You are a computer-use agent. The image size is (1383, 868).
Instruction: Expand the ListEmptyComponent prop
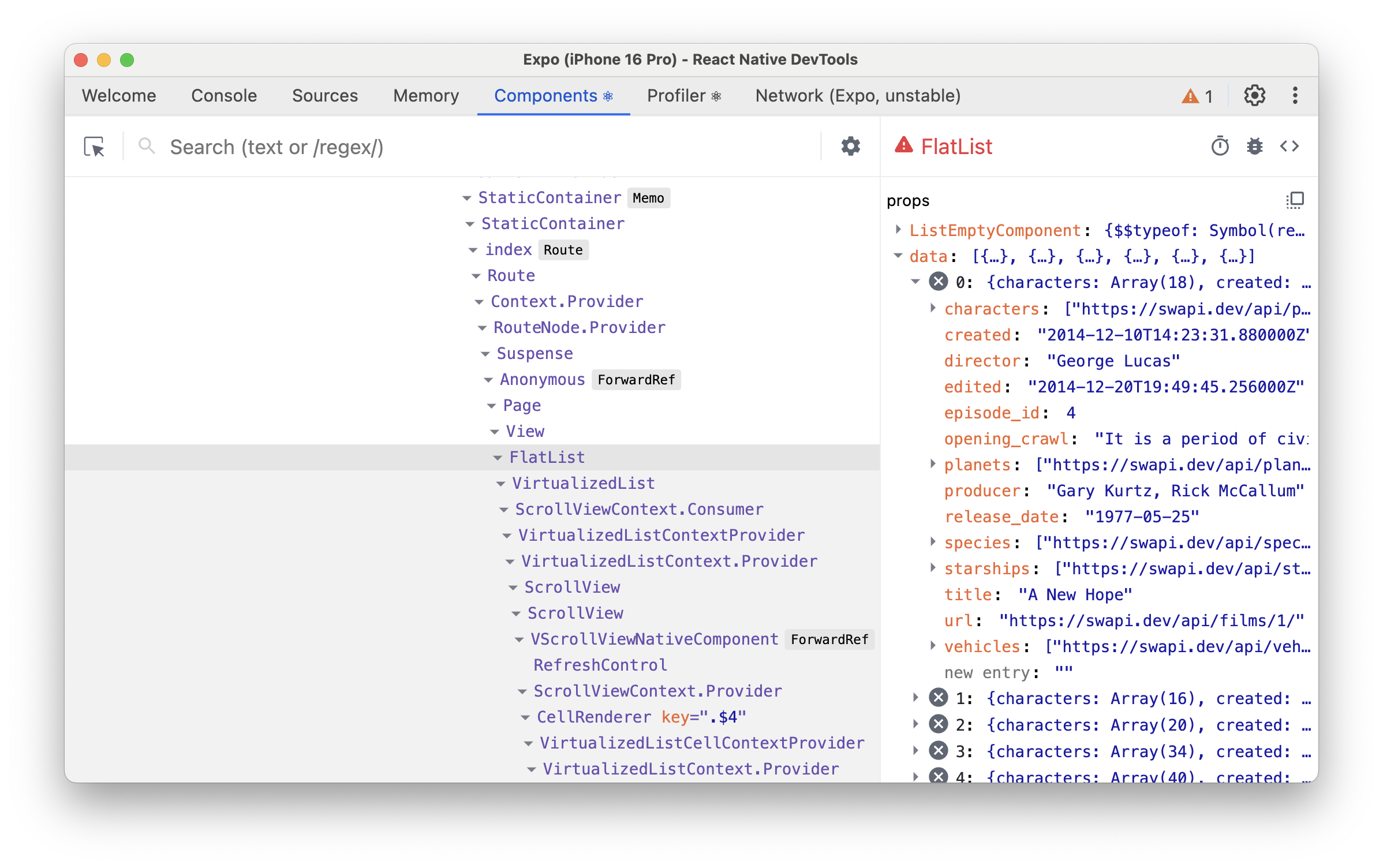tap(898, 230)
